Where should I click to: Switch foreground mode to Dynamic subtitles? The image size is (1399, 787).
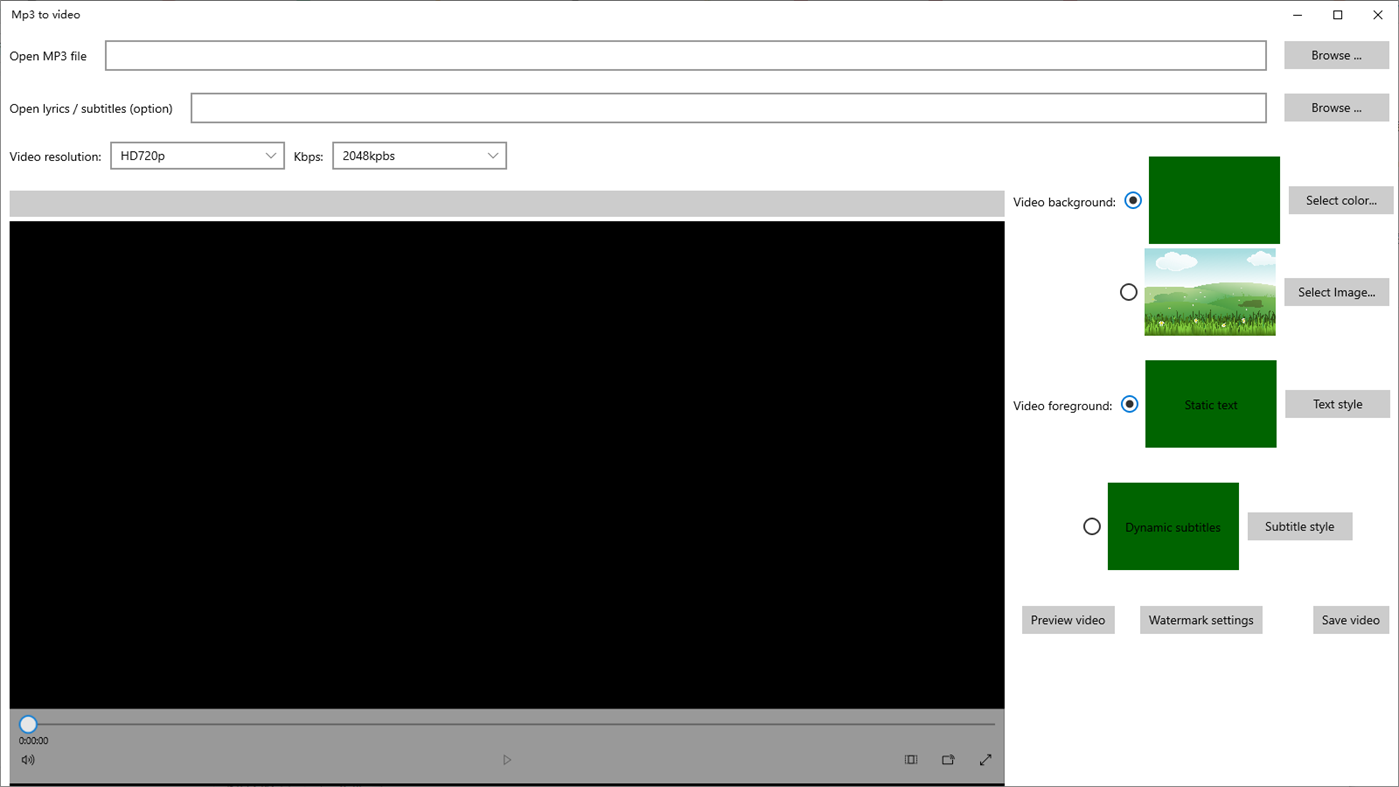[x=1091, y=525]
